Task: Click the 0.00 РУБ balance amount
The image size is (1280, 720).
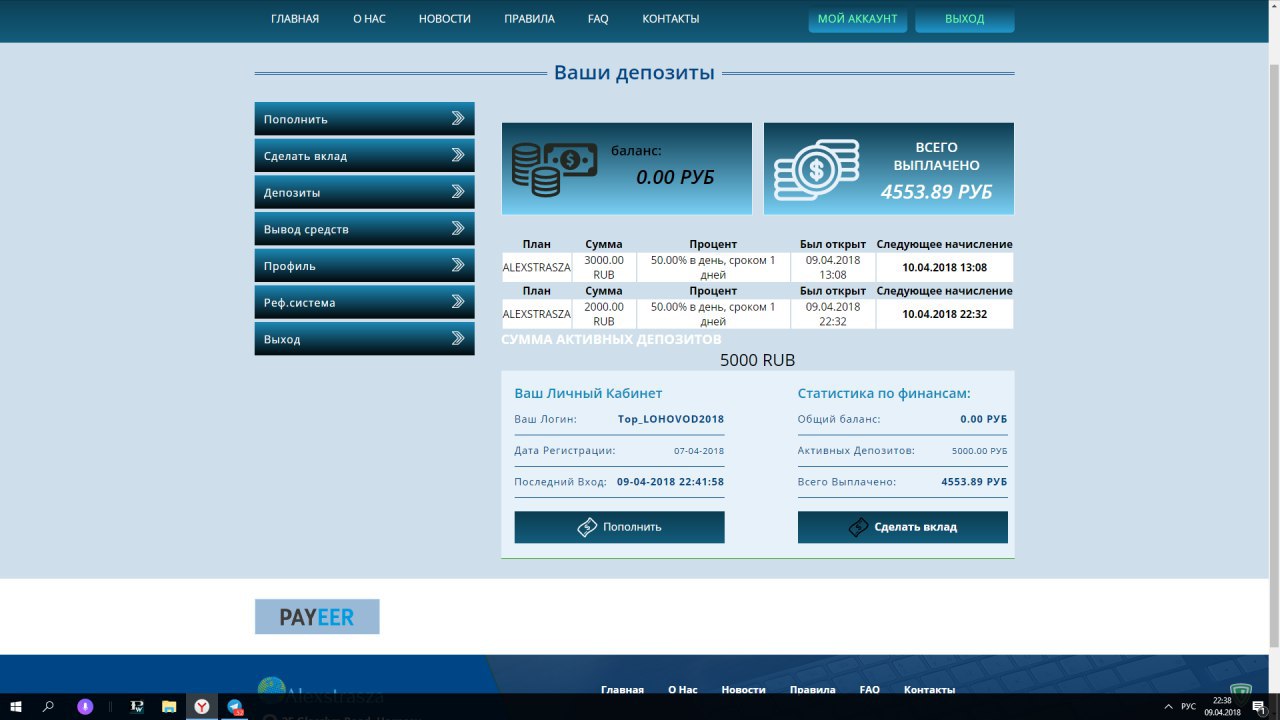Action: pyautogui.click(x=675, y=178)
